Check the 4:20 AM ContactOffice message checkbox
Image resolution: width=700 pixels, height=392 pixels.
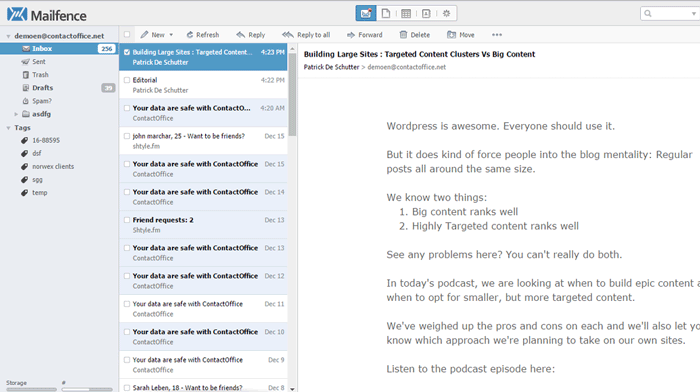tap(127, 108)
